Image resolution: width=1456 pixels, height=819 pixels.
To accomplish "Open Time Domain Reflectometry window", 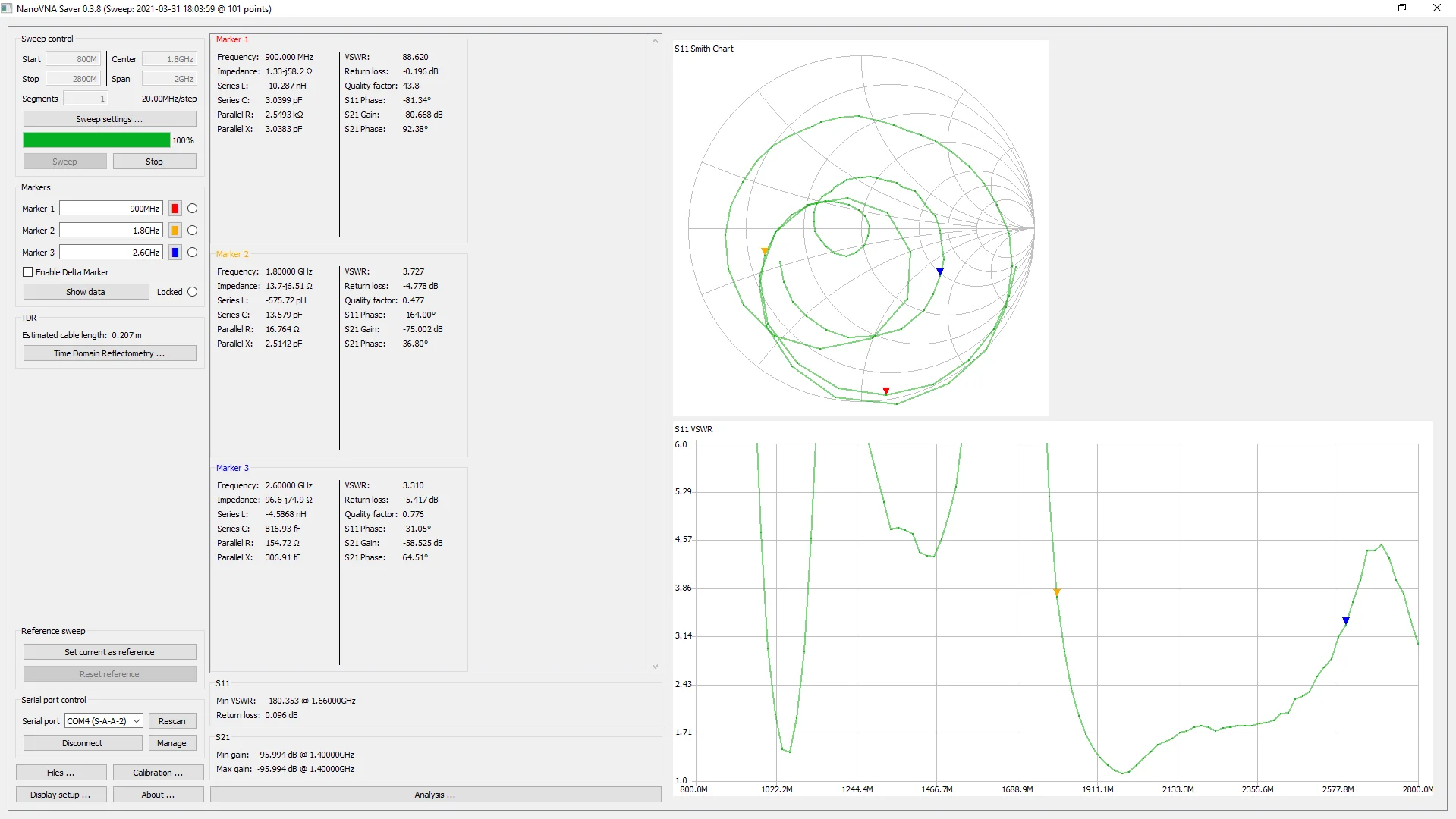I will 109,353.
